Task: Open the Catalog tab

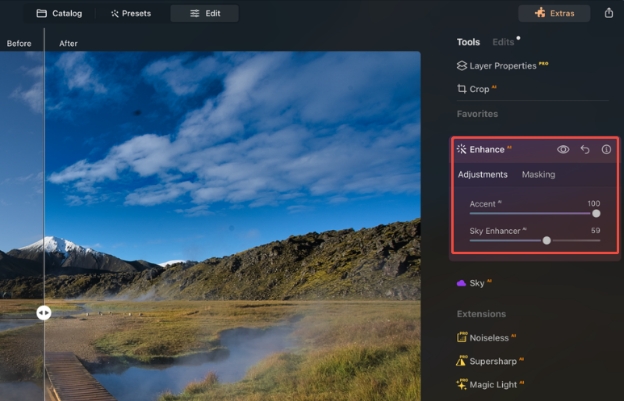Action: [x=59, y=14]
